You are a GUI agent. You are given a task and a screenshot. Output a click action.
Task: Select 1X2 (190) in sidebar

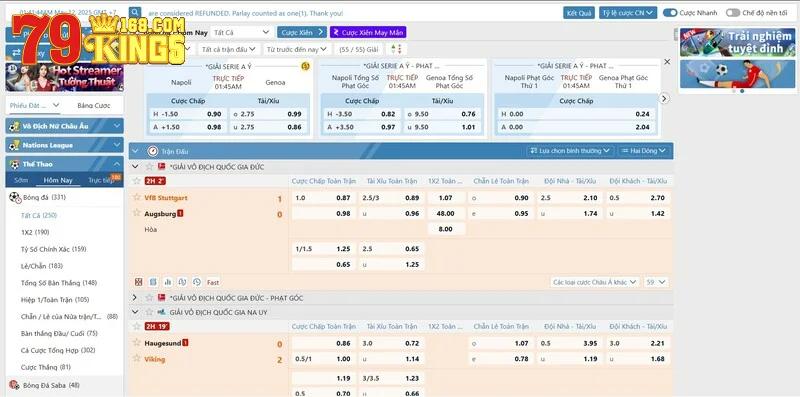tap(35, 232)
